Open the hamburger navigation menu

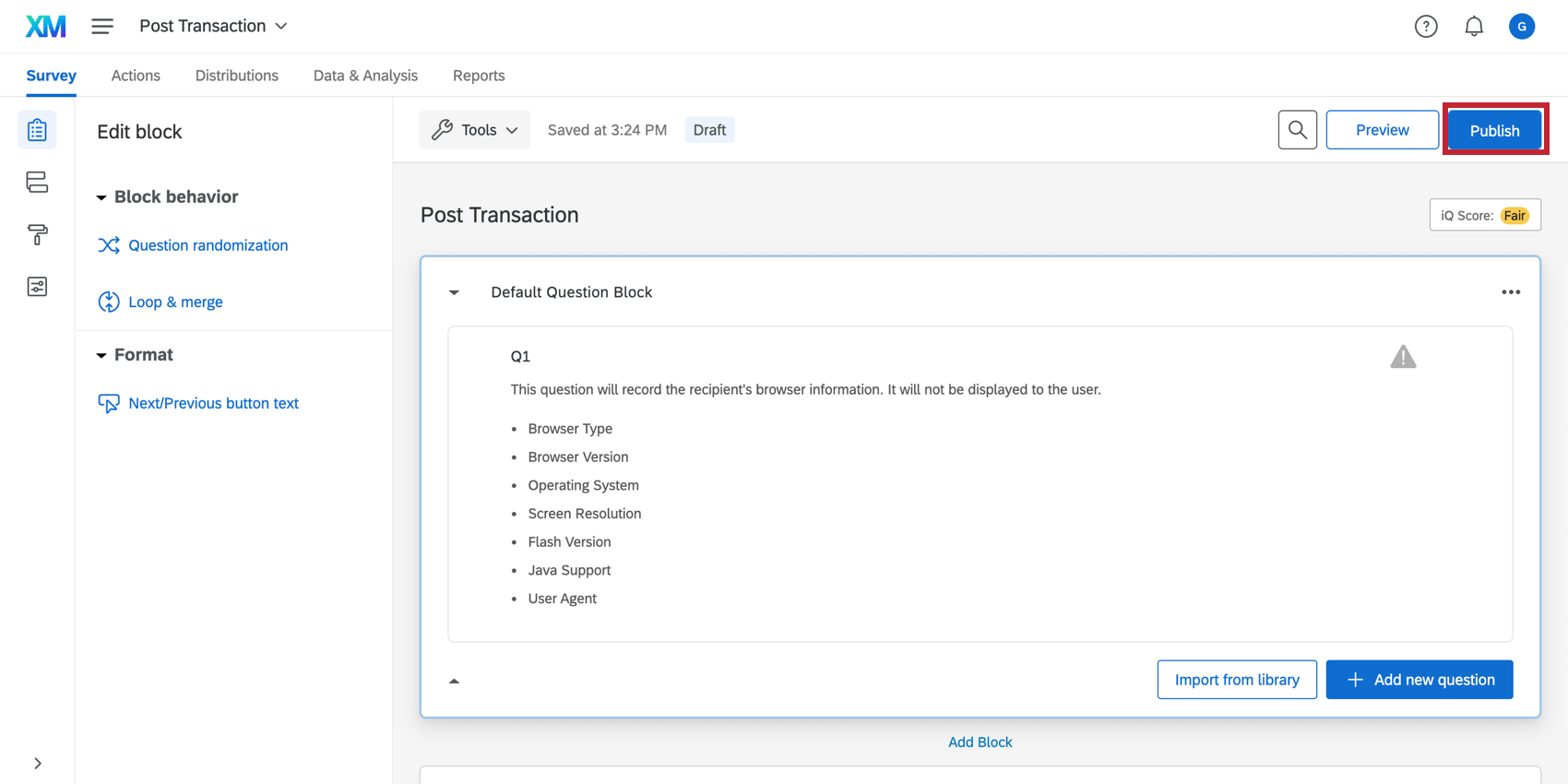102,27
